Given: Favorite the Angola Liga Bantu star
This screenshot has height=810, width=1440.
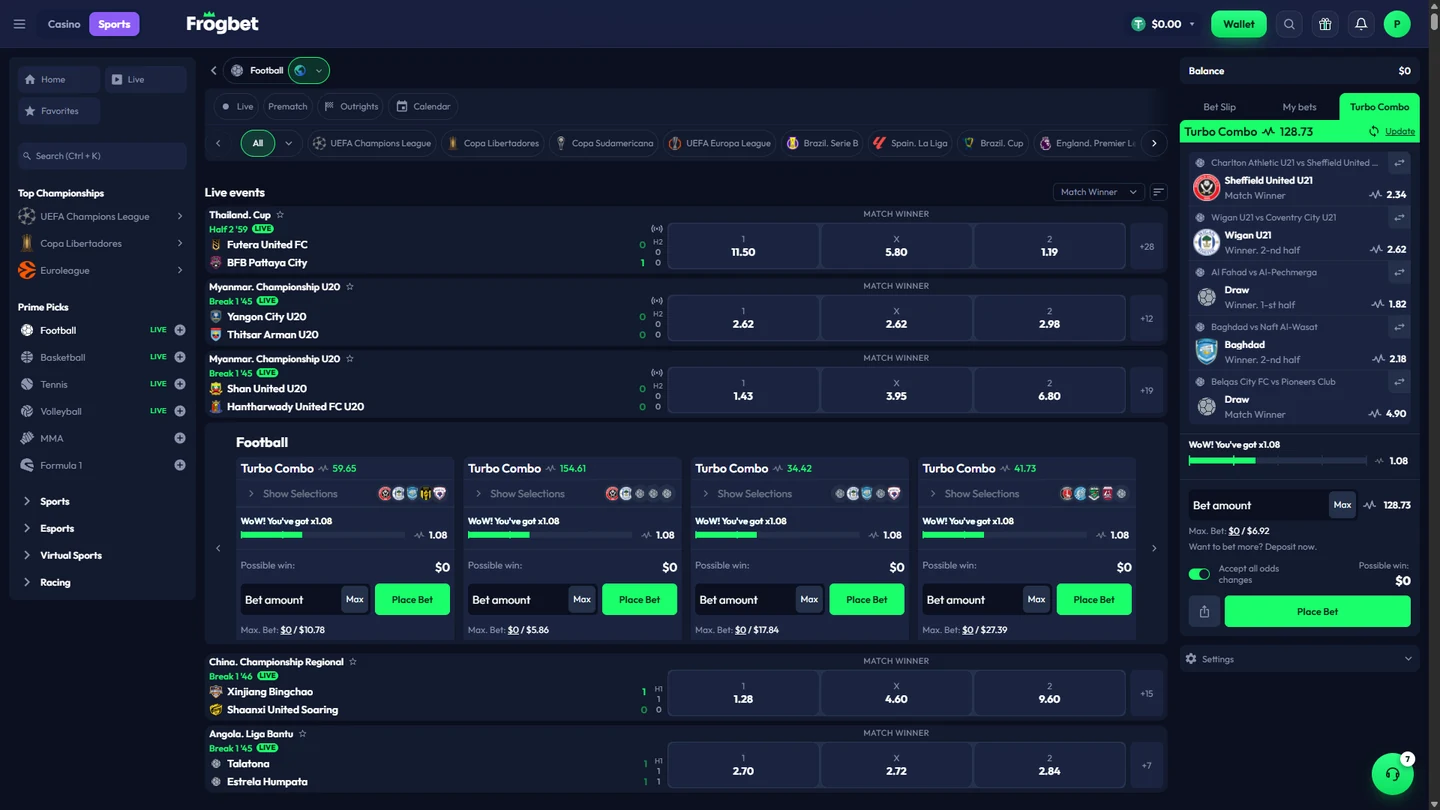Looking at the screenshot, I should pos(303,734).
